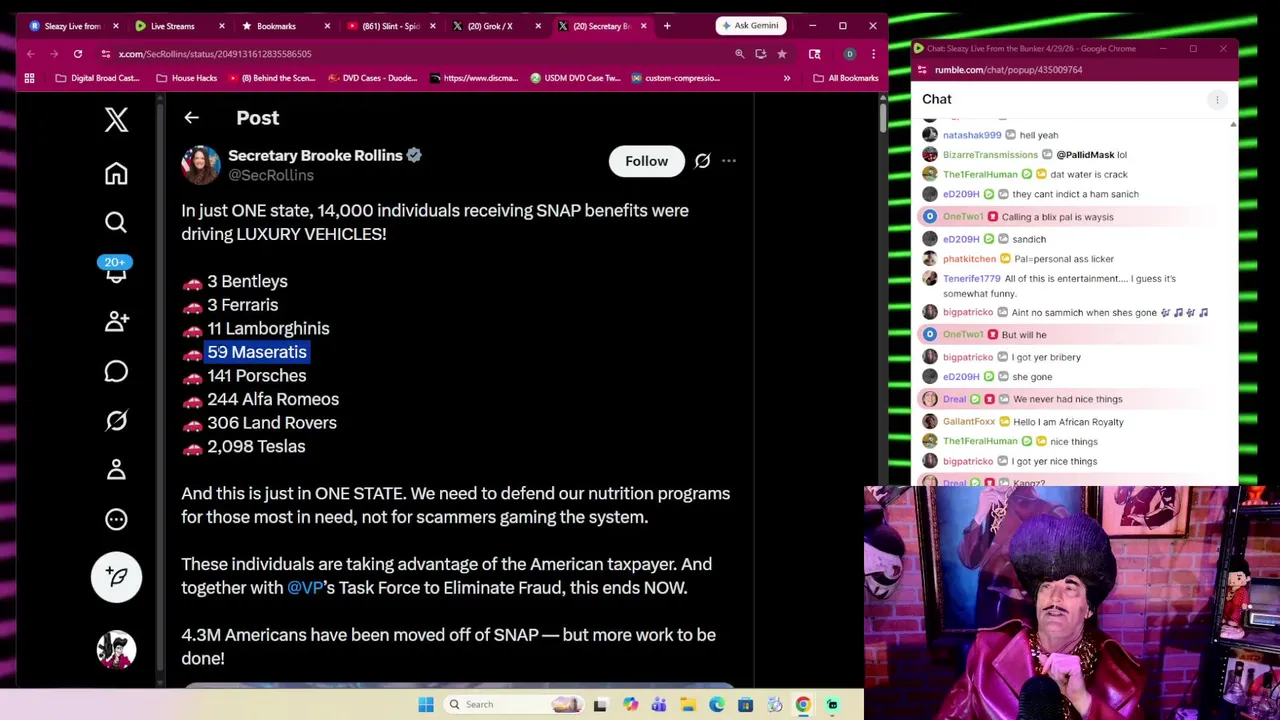Compose a new post
The width and height of the screenshot is (1280, 720).
pos(116,577)
